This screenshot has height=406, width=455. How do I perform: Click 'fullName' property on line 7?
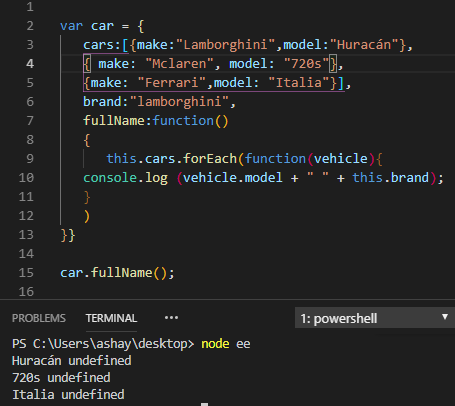[114, 121]
